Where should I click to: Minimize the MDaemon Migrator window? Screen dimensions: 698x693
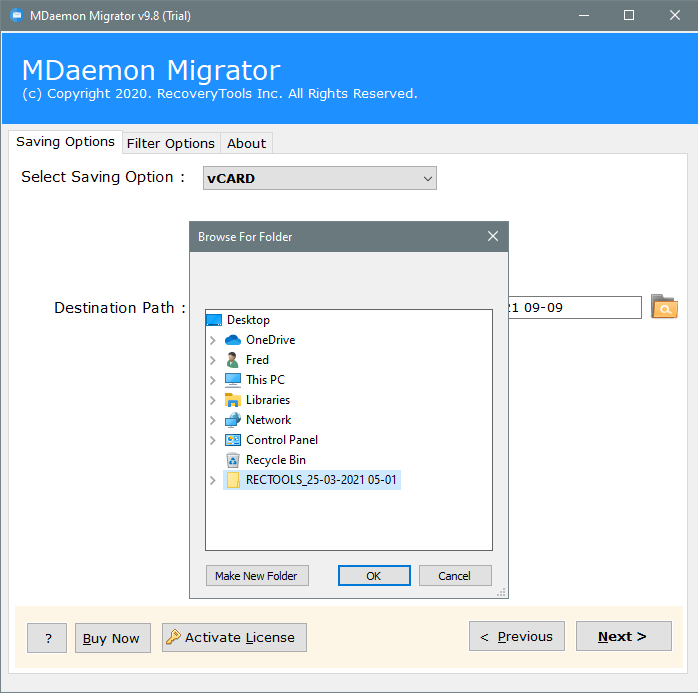click(584, 16)
